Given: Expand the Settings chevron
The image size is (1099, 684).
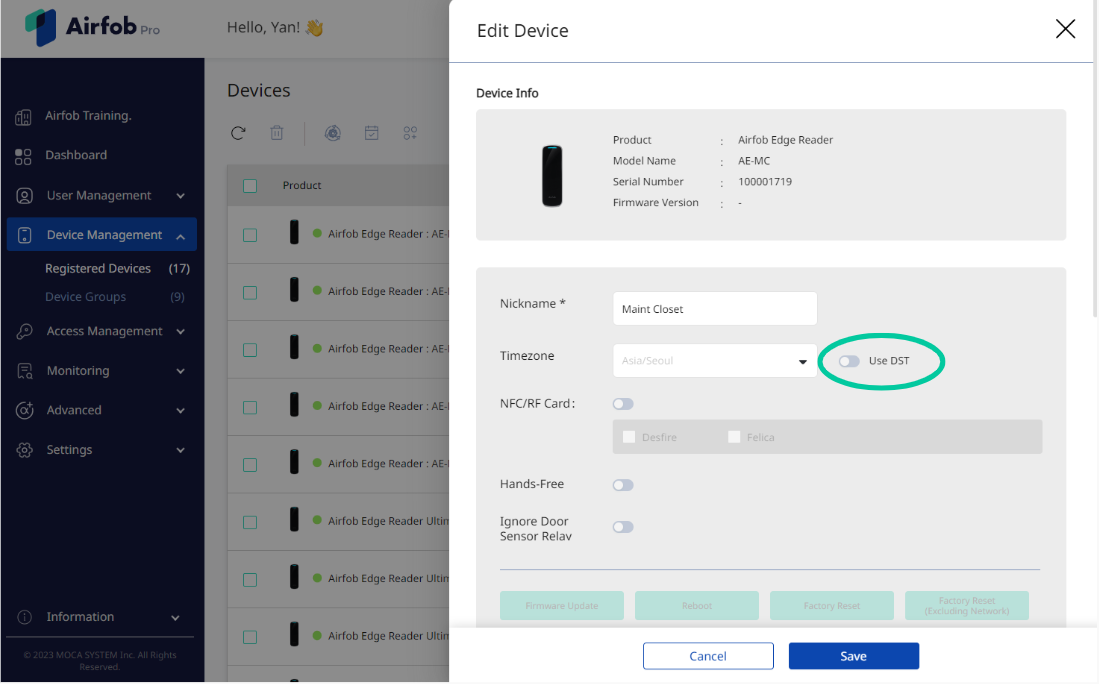Looking at the screenshot, I should click(181, 450).
